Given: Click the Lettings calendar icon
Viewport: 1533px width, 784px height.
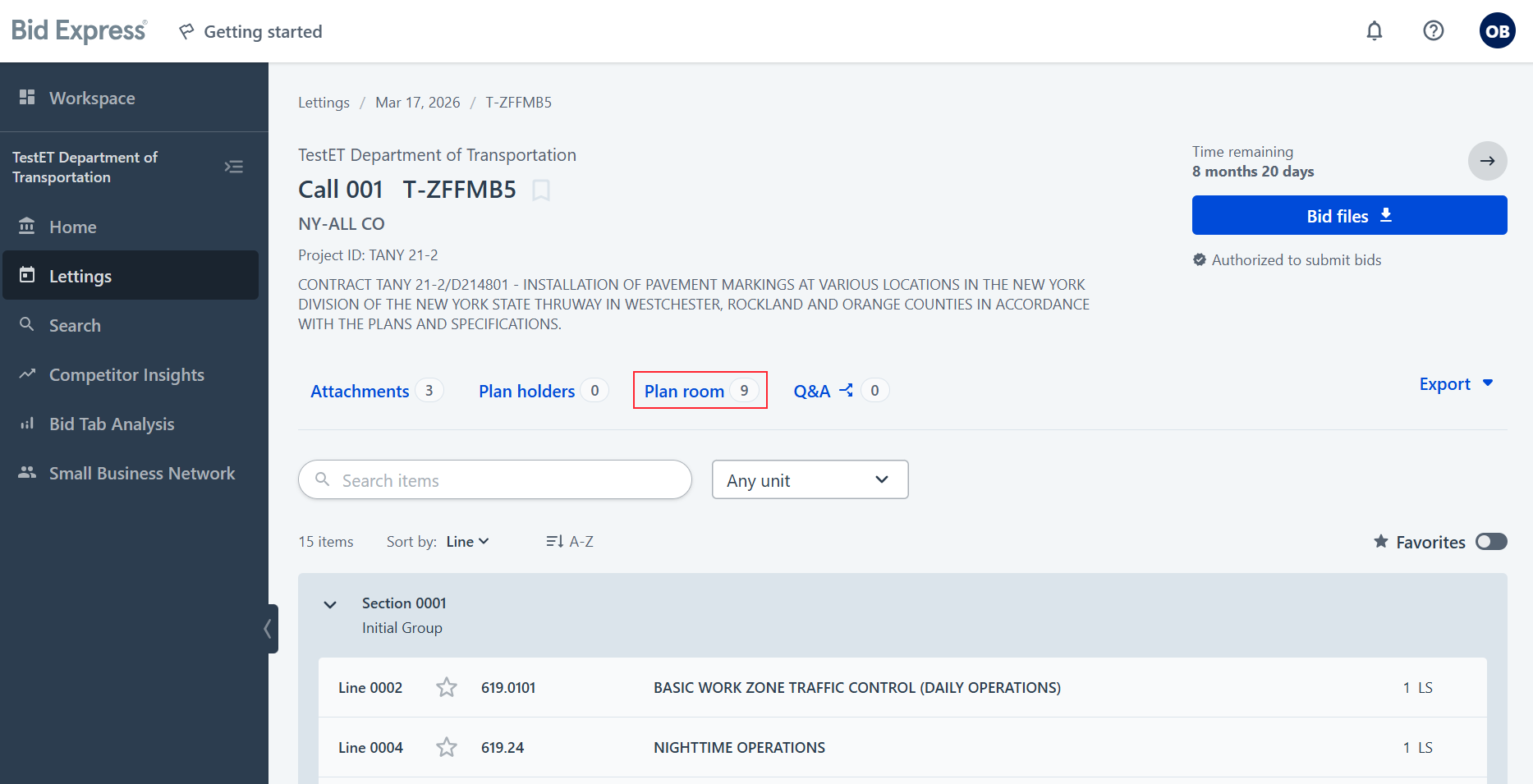Looking at the screenshot, I should point(27,275).
